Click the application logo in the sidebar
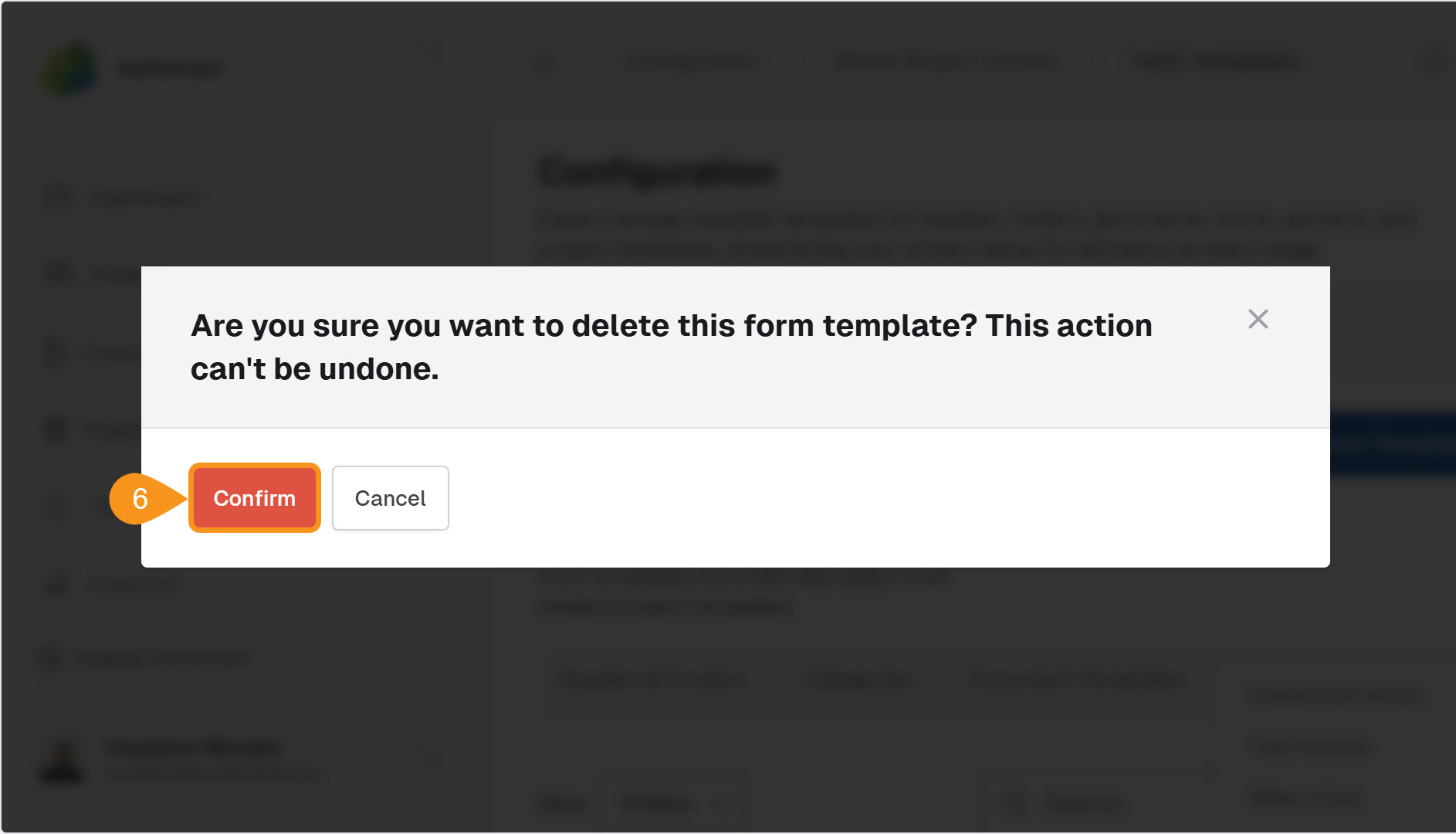Screen dimensions: 1456x834 pyautogui.click(x=69, y=68)
